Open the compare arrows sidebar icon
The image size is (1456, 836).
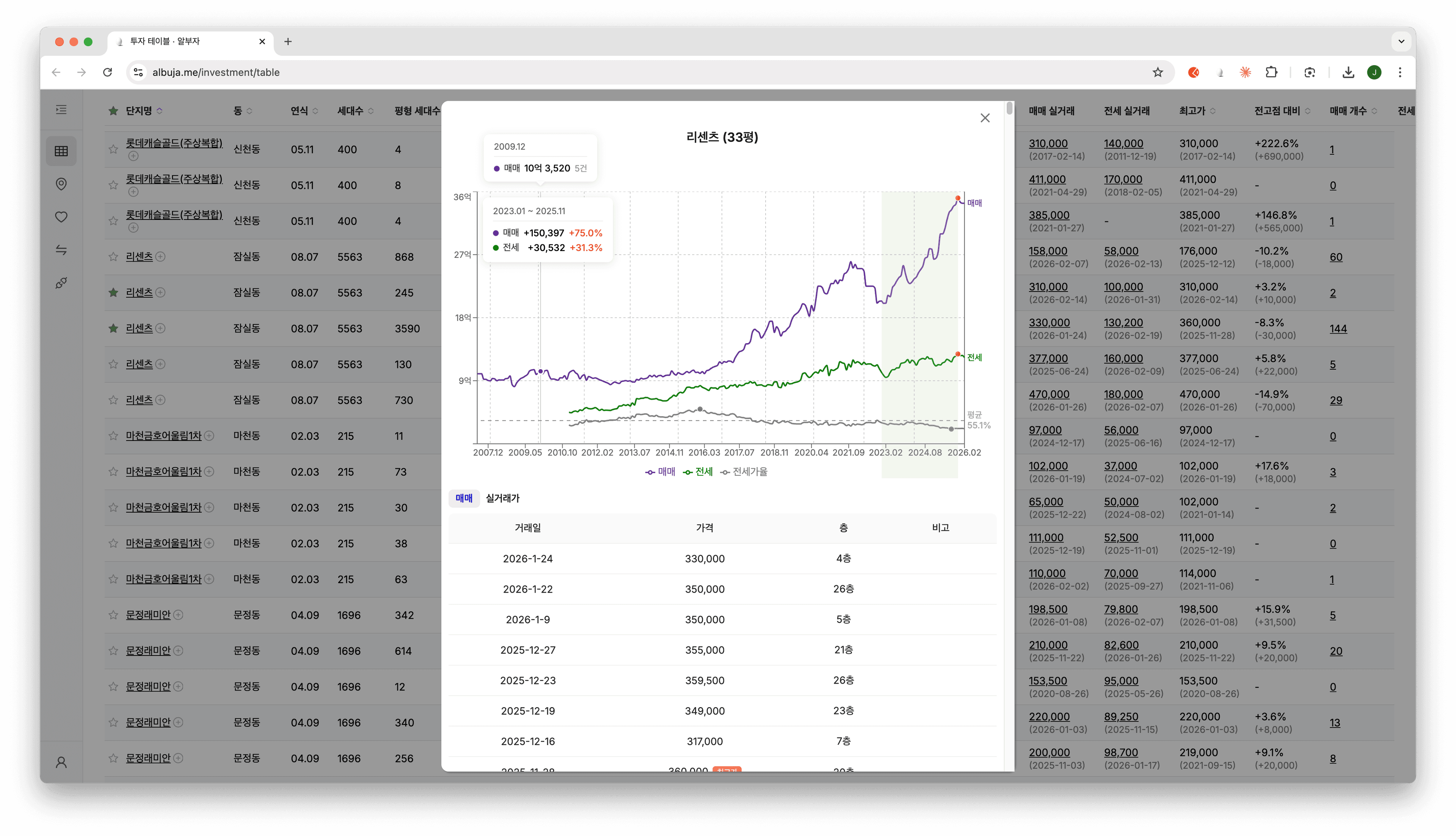[x=61, y=250]
